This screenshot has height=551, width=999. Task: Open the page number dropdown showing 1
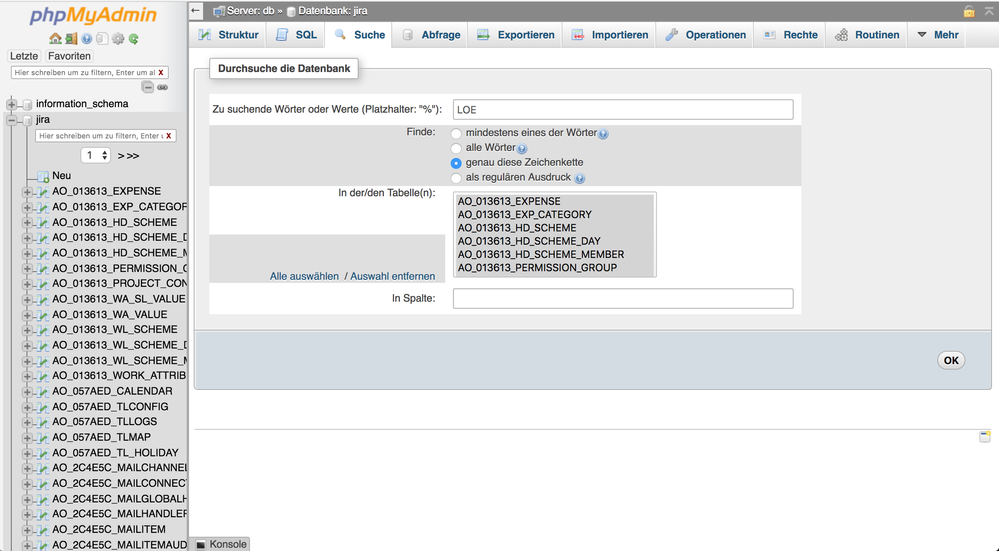tap(96, 155)
